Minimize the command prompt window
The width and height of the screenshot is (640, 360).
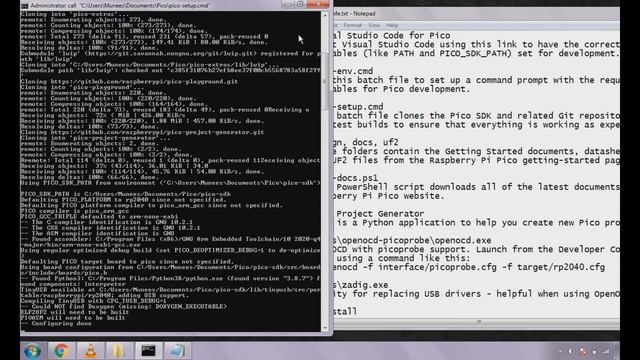tap(287, 4)
